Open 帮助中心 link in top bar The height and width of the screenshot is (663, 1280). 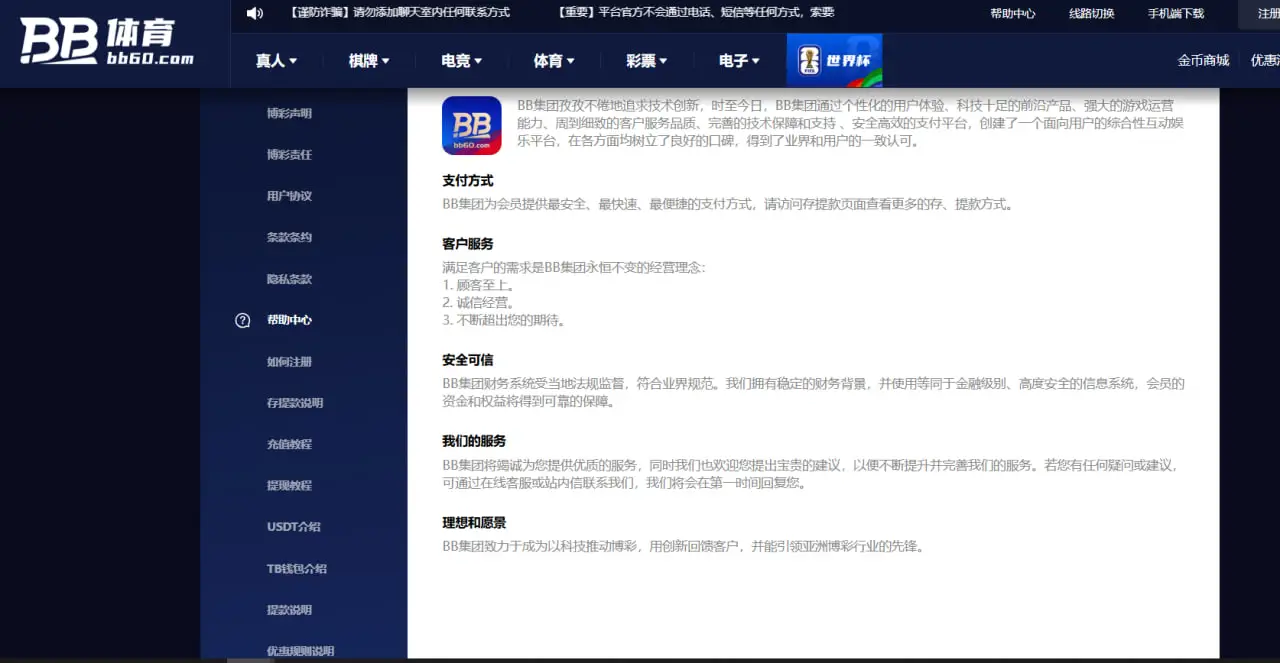tap(1013, 14)
